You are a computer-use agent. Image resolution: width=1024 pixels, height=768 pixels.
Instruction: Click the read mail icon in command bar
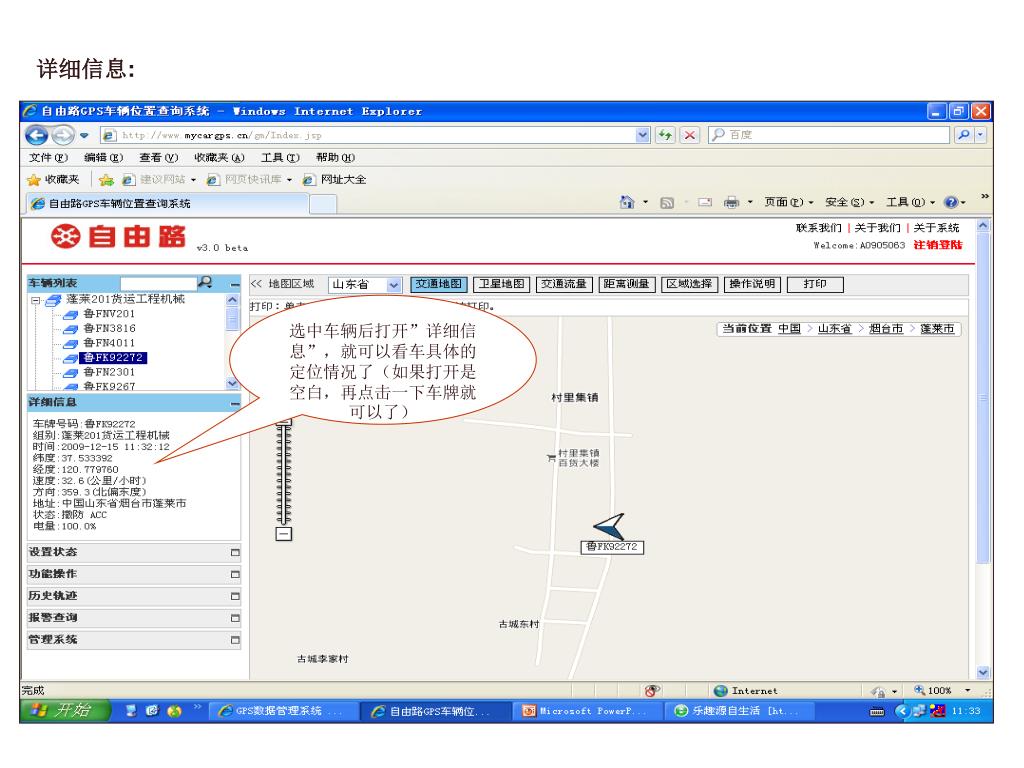point(705,202)
